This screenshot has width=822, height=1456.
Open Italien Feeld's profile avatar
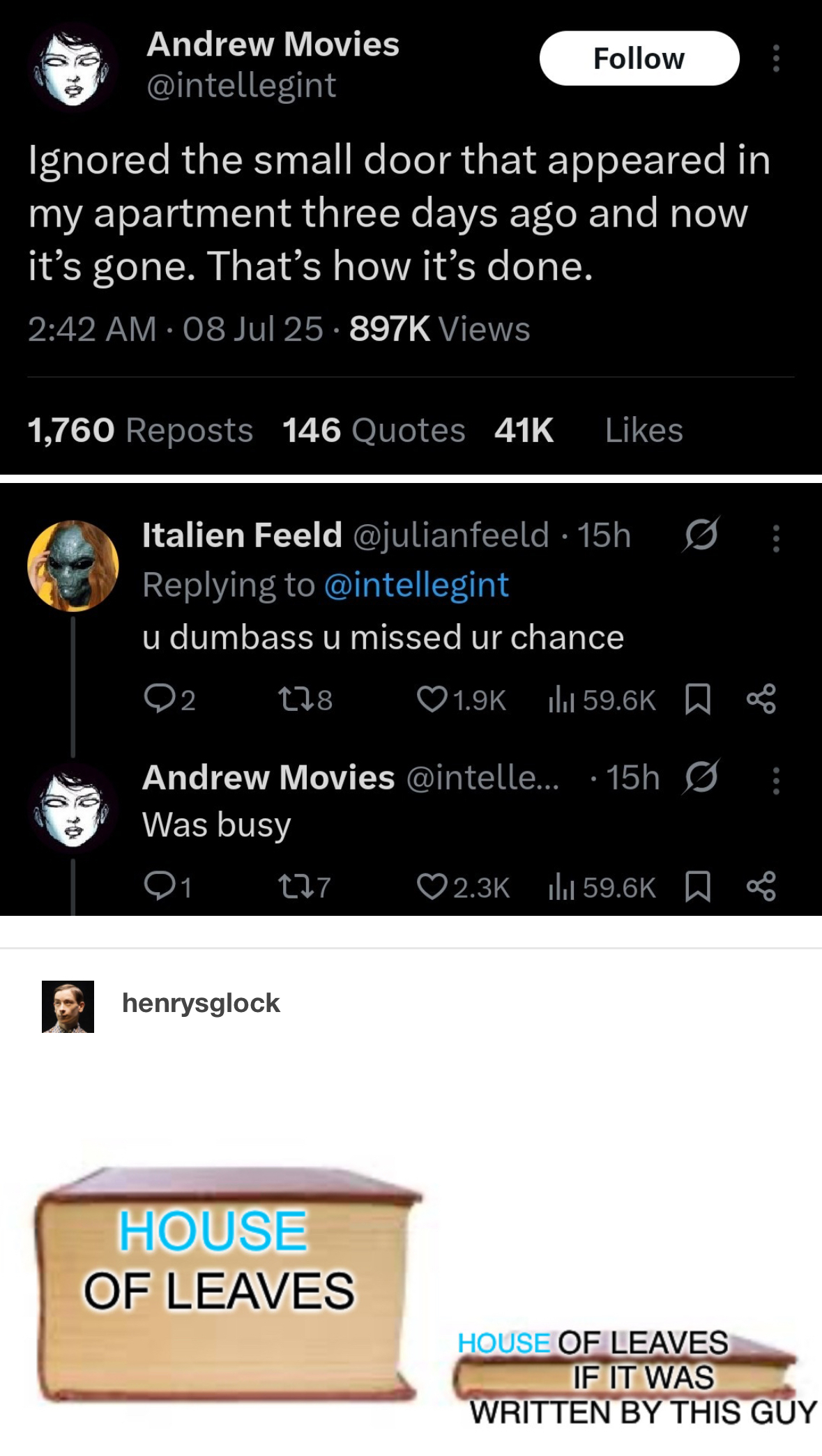pyautogui.click(x=73, y=565)
